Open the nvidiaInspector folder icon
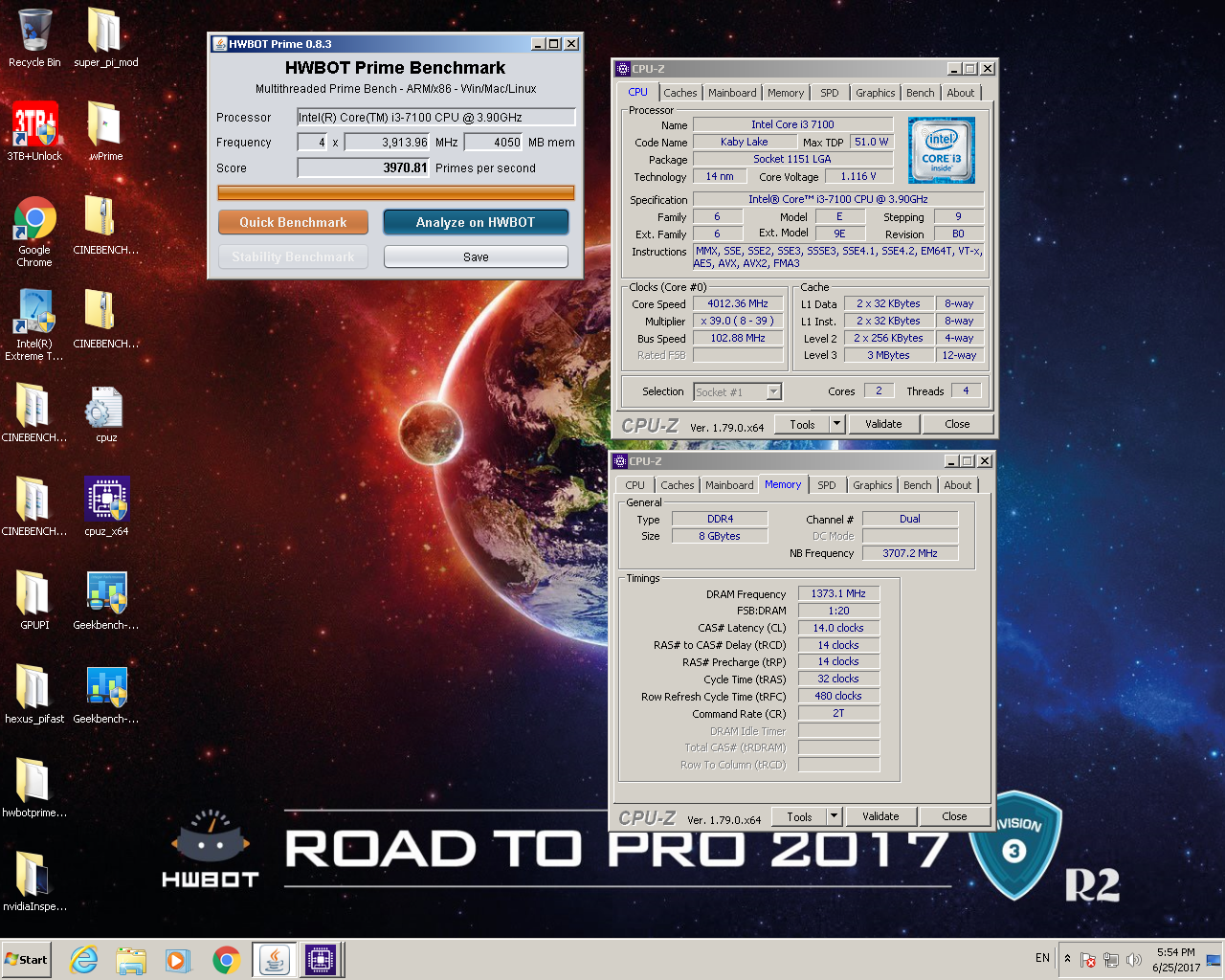This screenshot has height=980, width=1225. click(34, 882)
